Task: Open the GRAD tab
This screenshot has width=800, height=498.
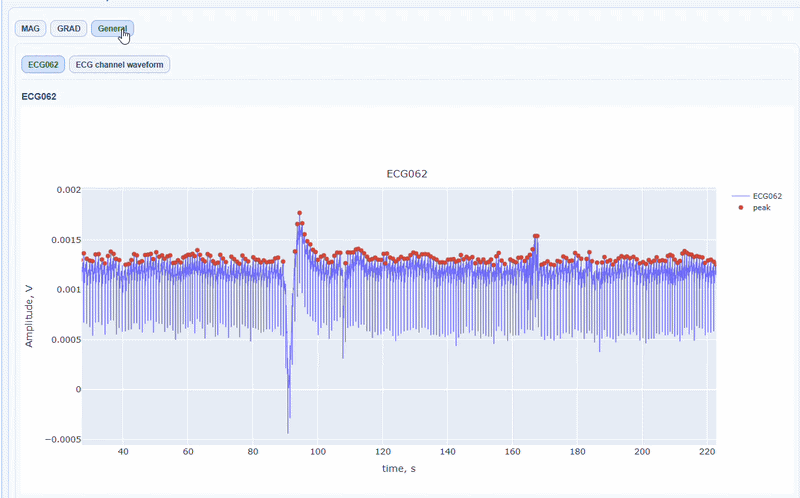Action: coord(68,29)
